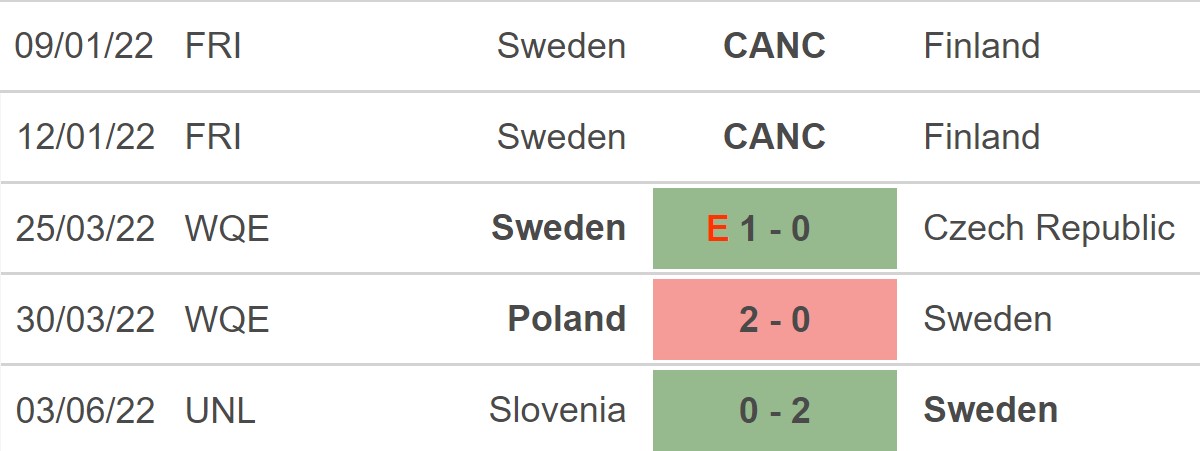Select Slovenia team name

pyautogui.click(x=558, y=411)
